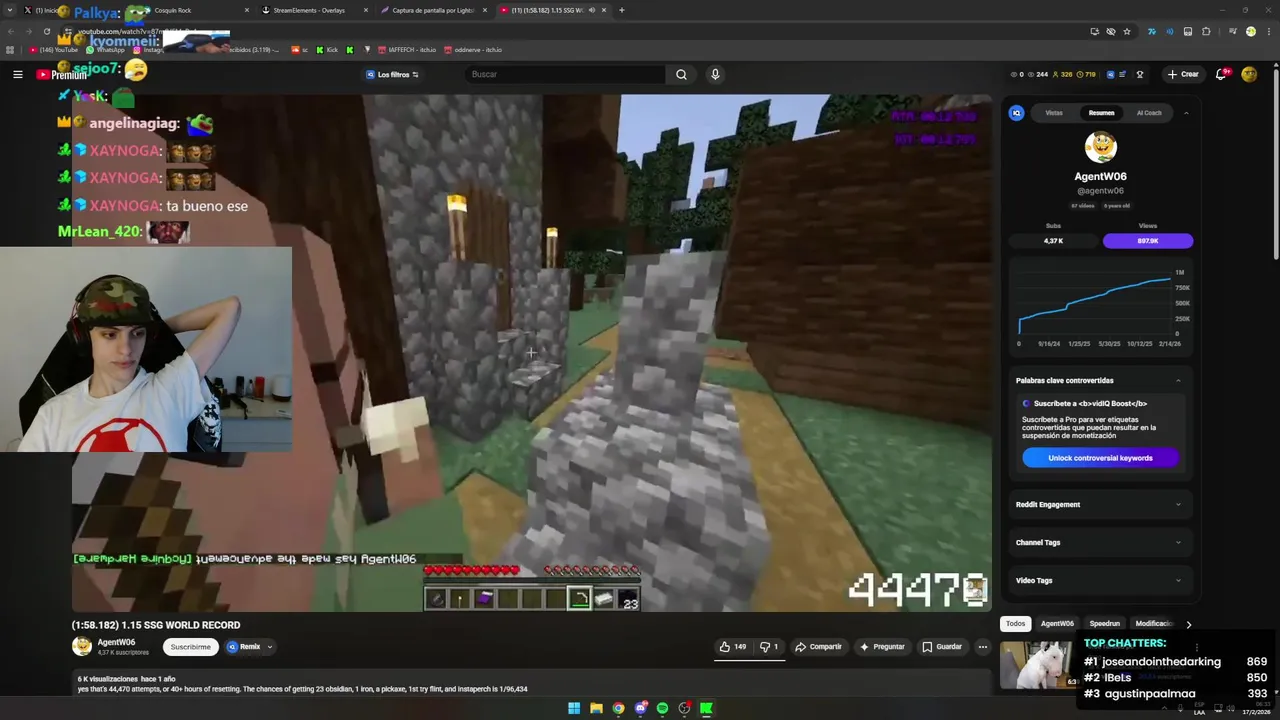Click in the Buscar search field
This screenshot has width=1280, height=720.
point(565,74)
